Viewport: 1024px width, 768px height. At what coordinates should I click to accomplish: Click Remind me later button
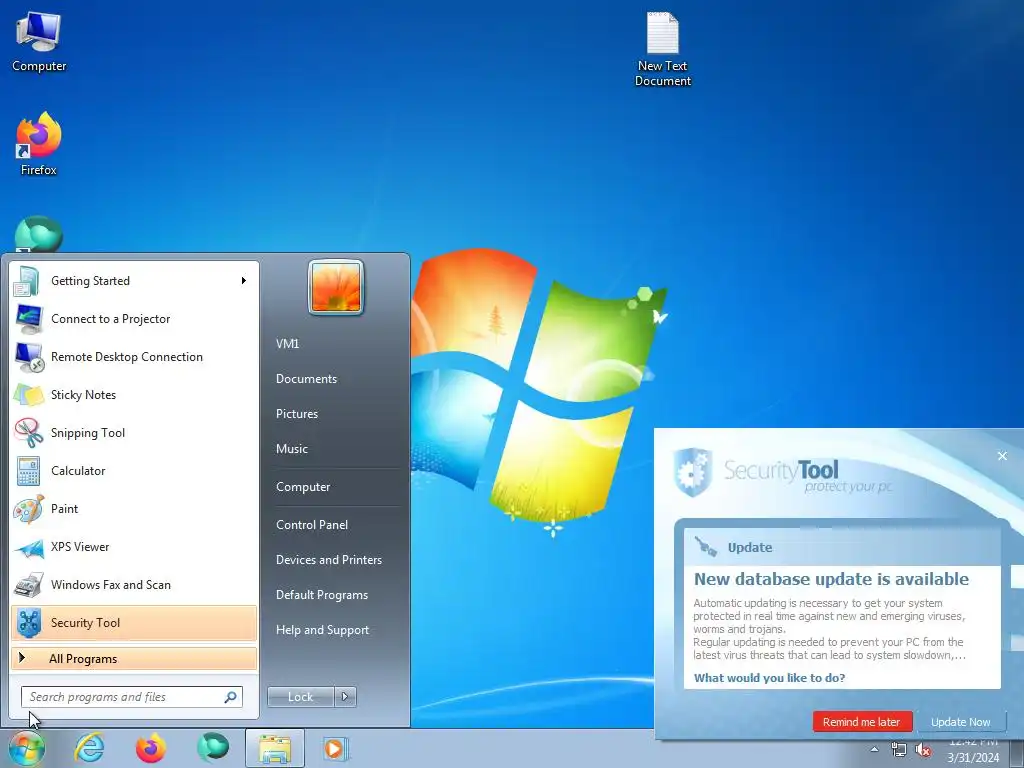(x=862, y=722)
